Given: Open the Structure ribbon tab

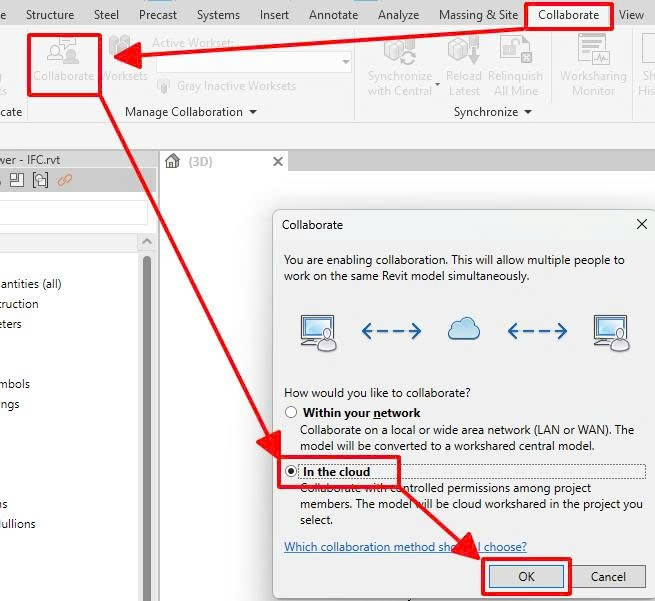Looking at the screenshot, I should pyautogui.click(x=50, y=15).
